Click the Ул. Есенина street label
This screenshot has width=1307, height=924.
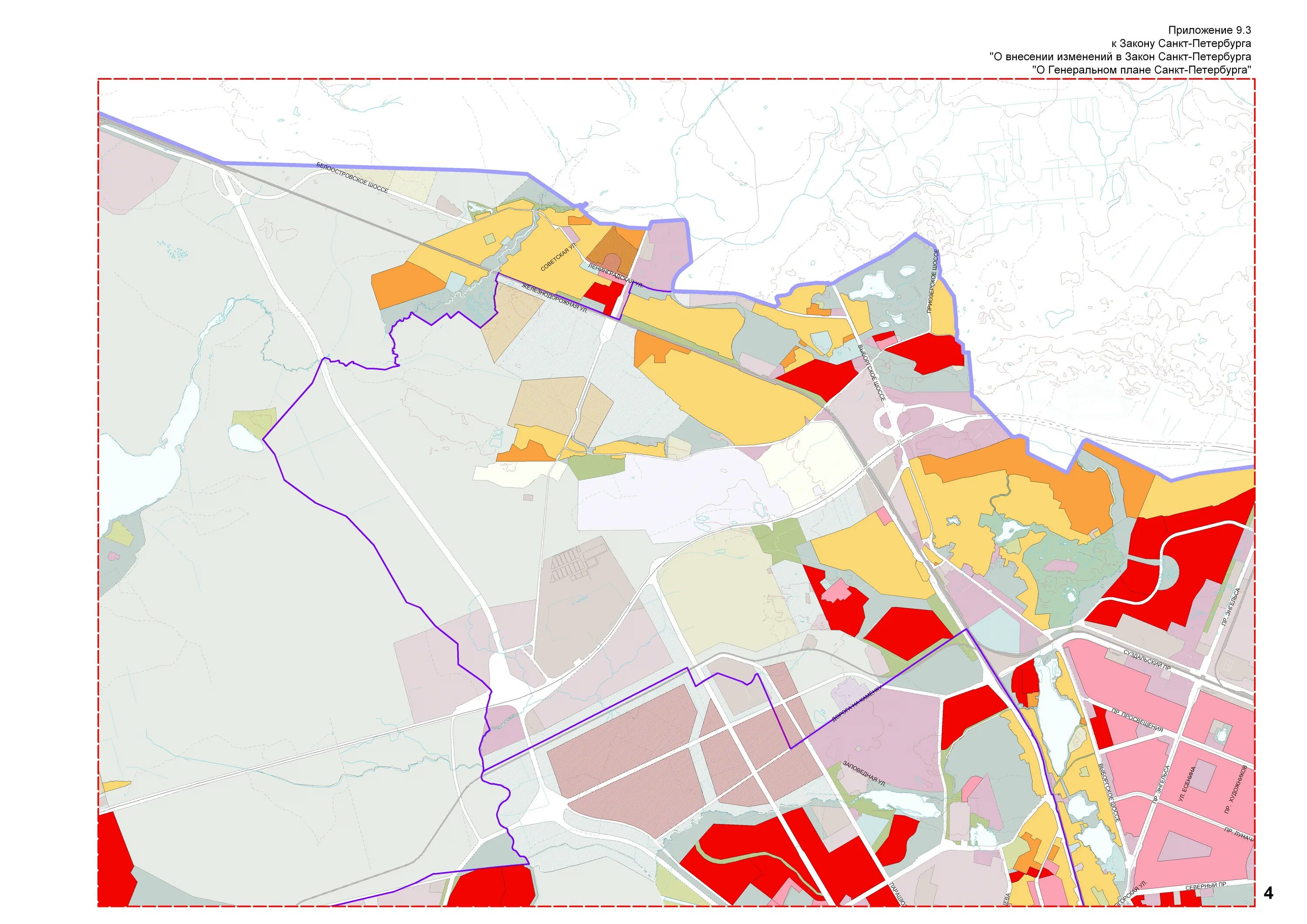click(x=1187, y=784)
